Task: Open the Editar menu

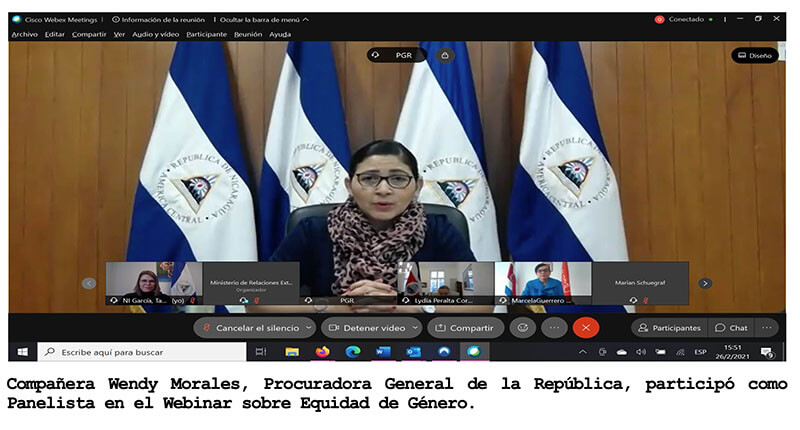Action: (55, 34)
